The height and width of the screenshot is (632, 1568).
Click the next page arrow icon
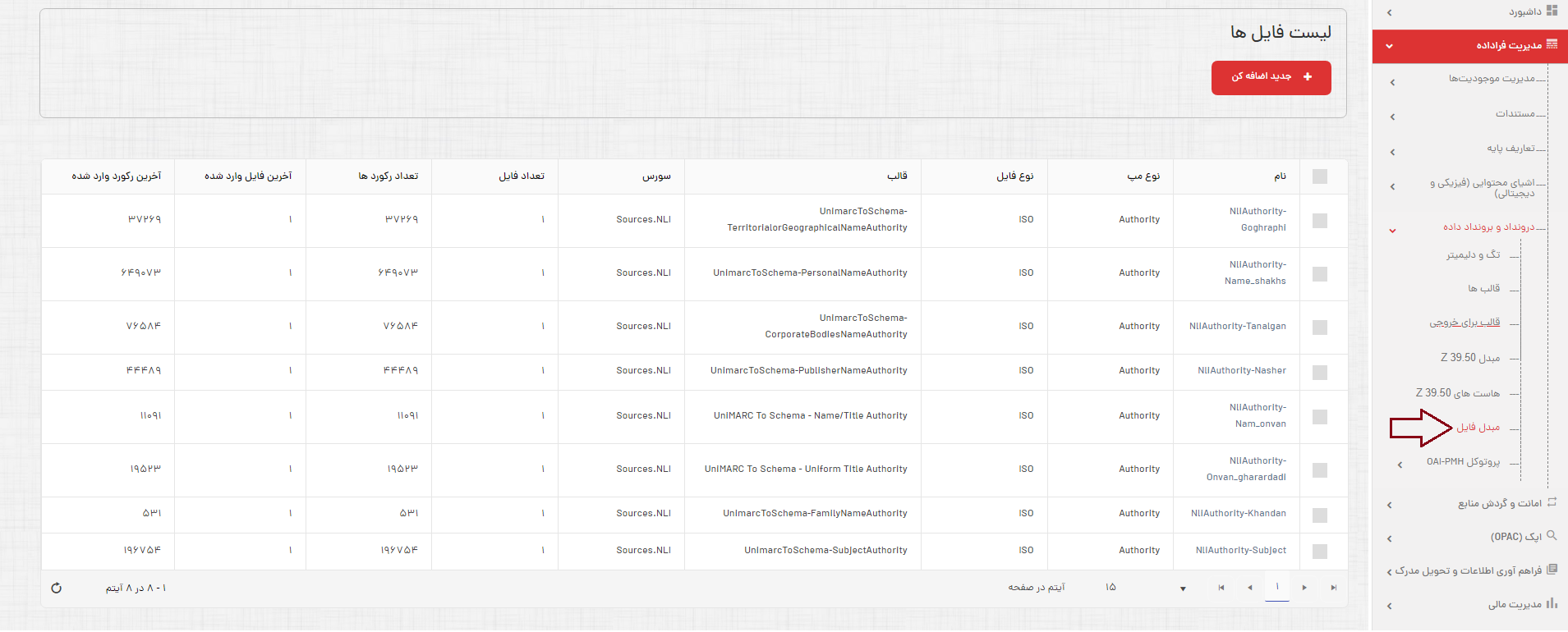tap(1304, 588)
